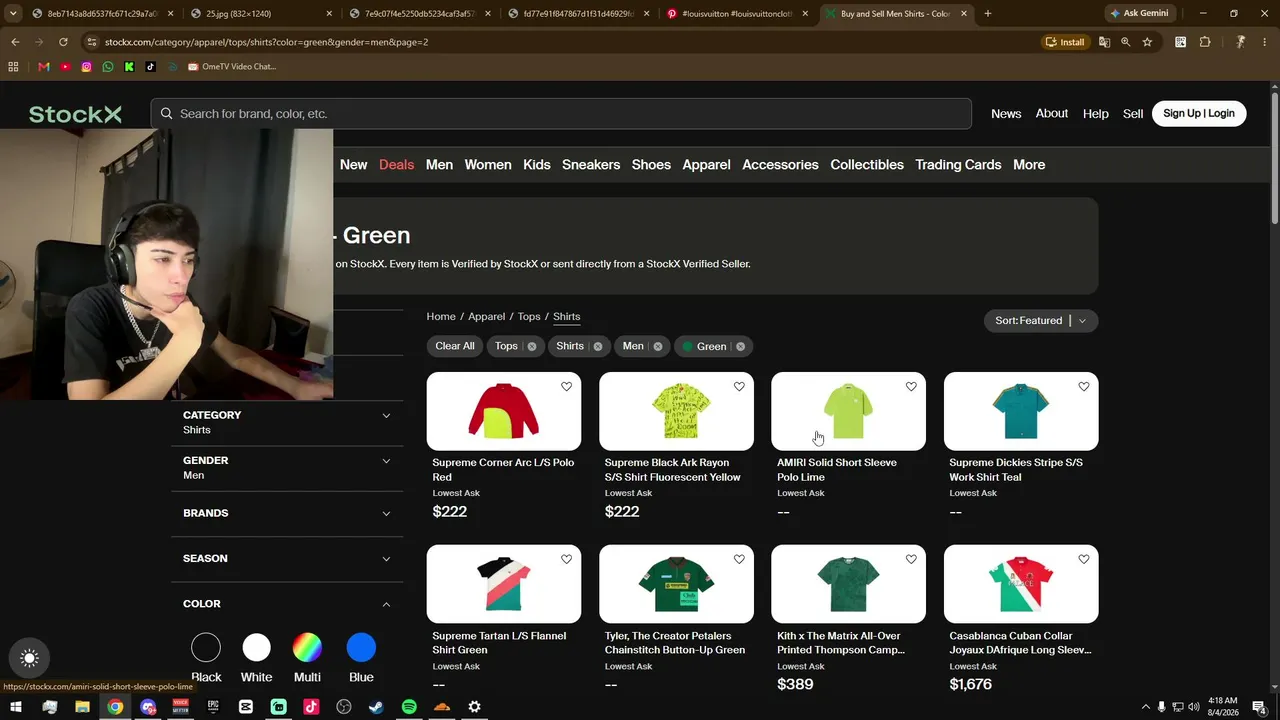Remove the Shirts filter chip
The width and height of the screenshot is (1280, 720).
[598, 347]
